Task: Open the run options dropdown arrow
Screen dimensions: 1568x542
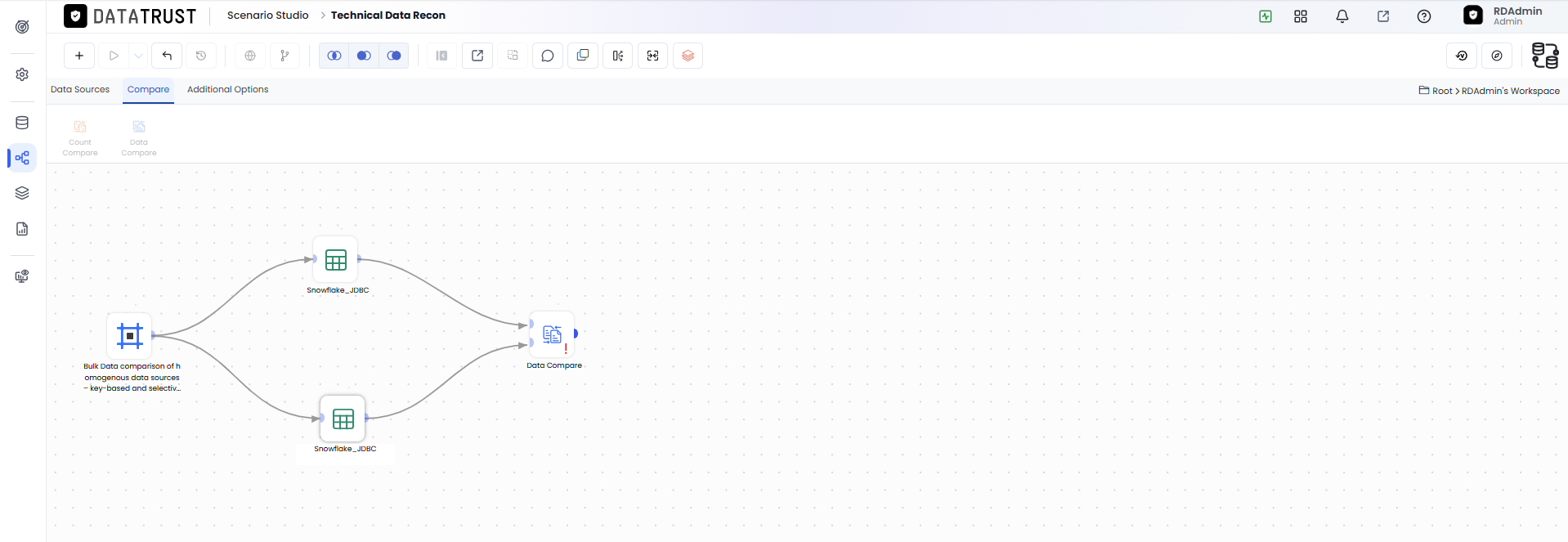Action: (138, 56)
